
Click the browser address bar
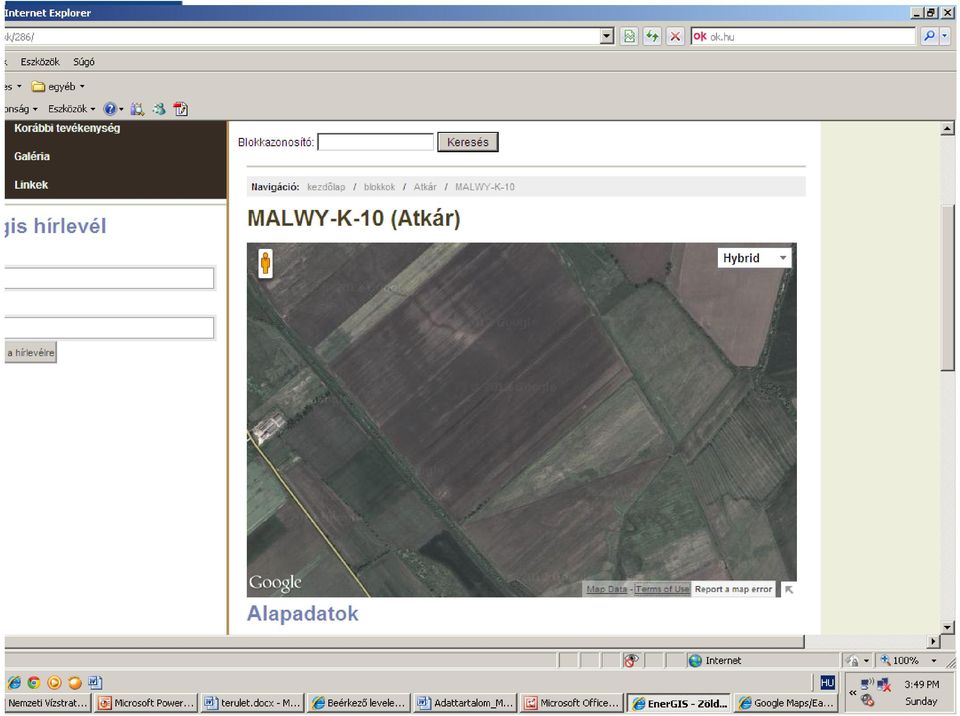pyautogui.click(x=302, y=36)
